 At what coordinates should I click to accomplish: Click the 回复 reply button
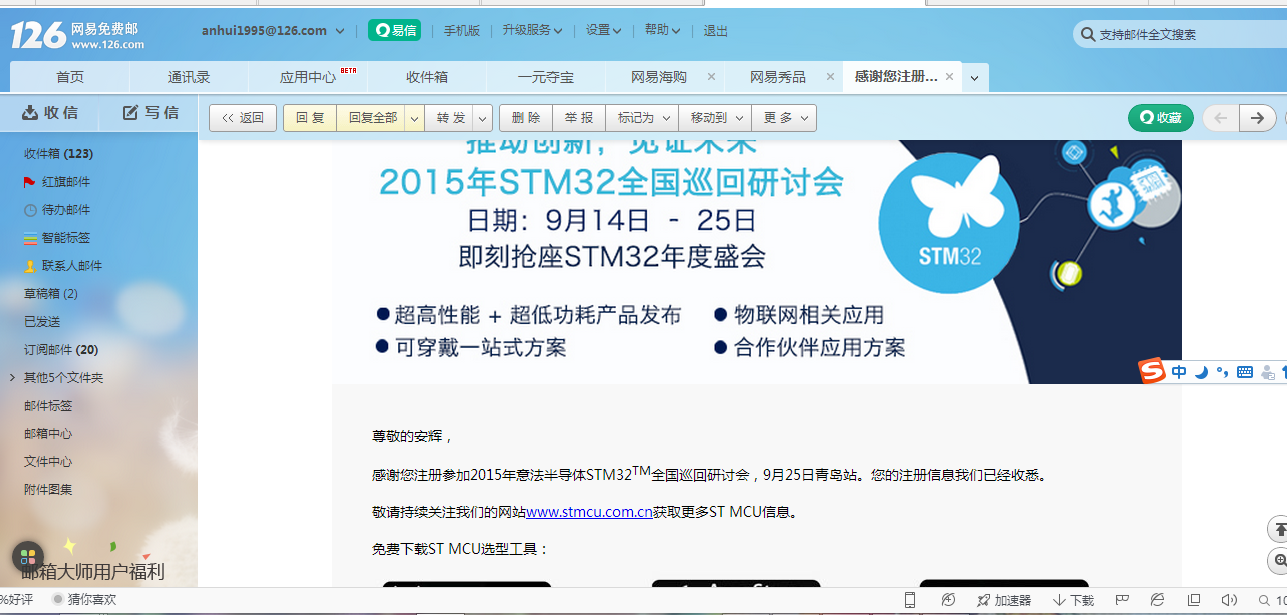coord(310,118)
